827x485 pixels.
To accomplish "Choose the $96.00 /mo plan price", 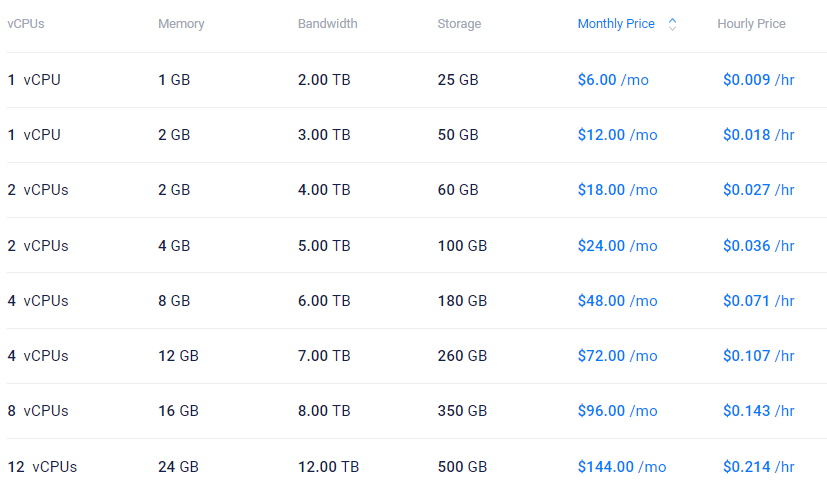I will (x=617, y=411).
